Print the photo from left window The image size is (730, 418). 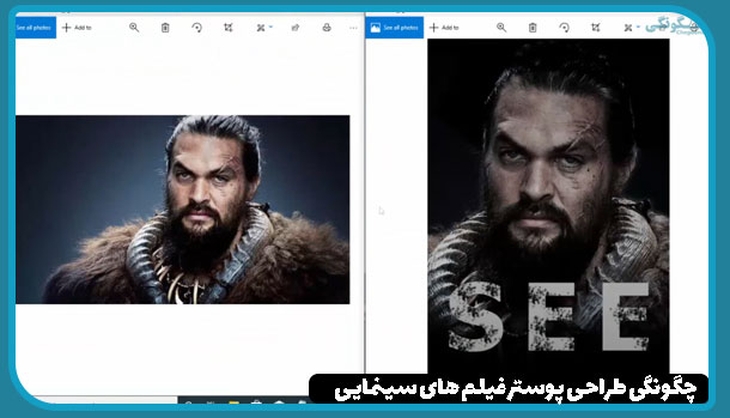tap(327, 28)
